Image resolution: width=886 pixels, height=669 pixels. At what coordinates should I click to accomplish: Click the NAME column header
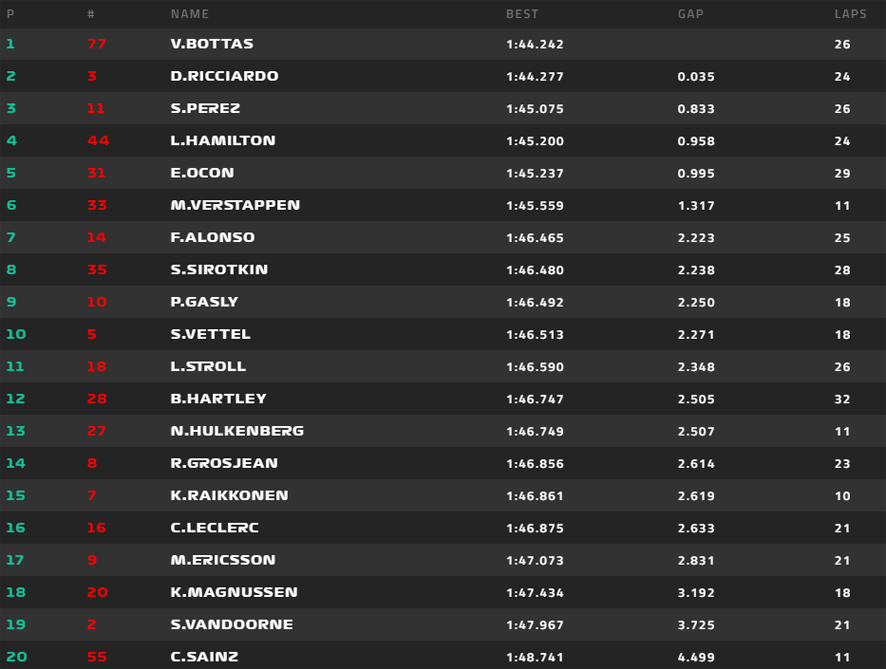[190, 14]
